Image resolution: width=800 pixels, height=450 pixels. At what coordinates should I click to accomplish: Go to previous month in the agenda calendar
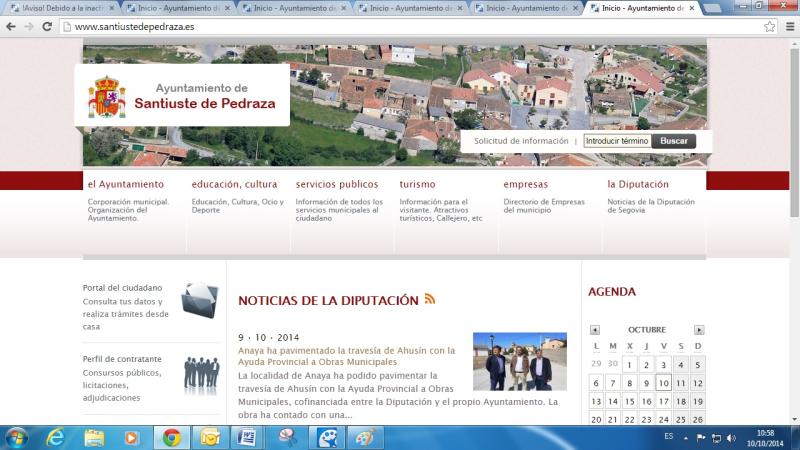pos(595,330)
